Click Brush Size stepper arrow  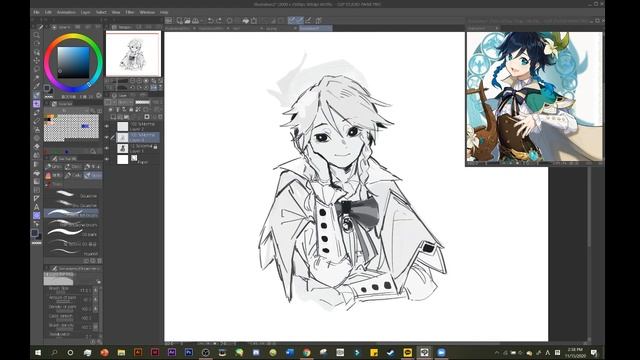(x=96, y=290)
